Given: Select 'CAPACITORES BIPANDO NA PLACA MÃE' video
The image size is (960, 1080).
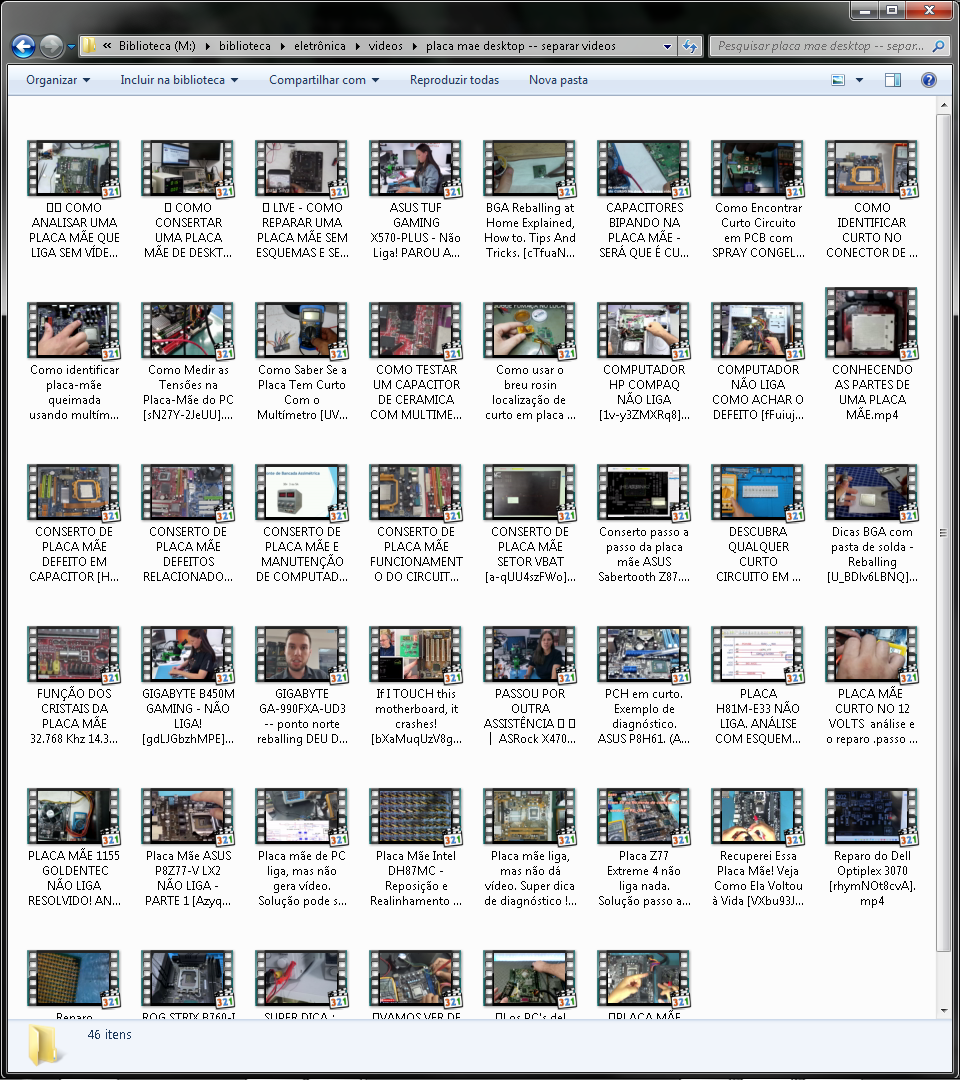Looking at the screenshot, I should click(x=644, y=200).
